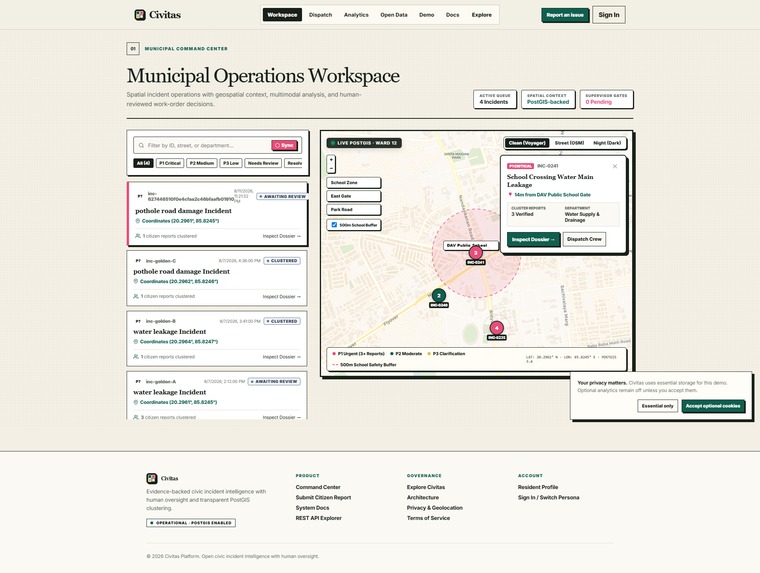Click the Sync button
760x573 pixels.
(x=285, y=145)
